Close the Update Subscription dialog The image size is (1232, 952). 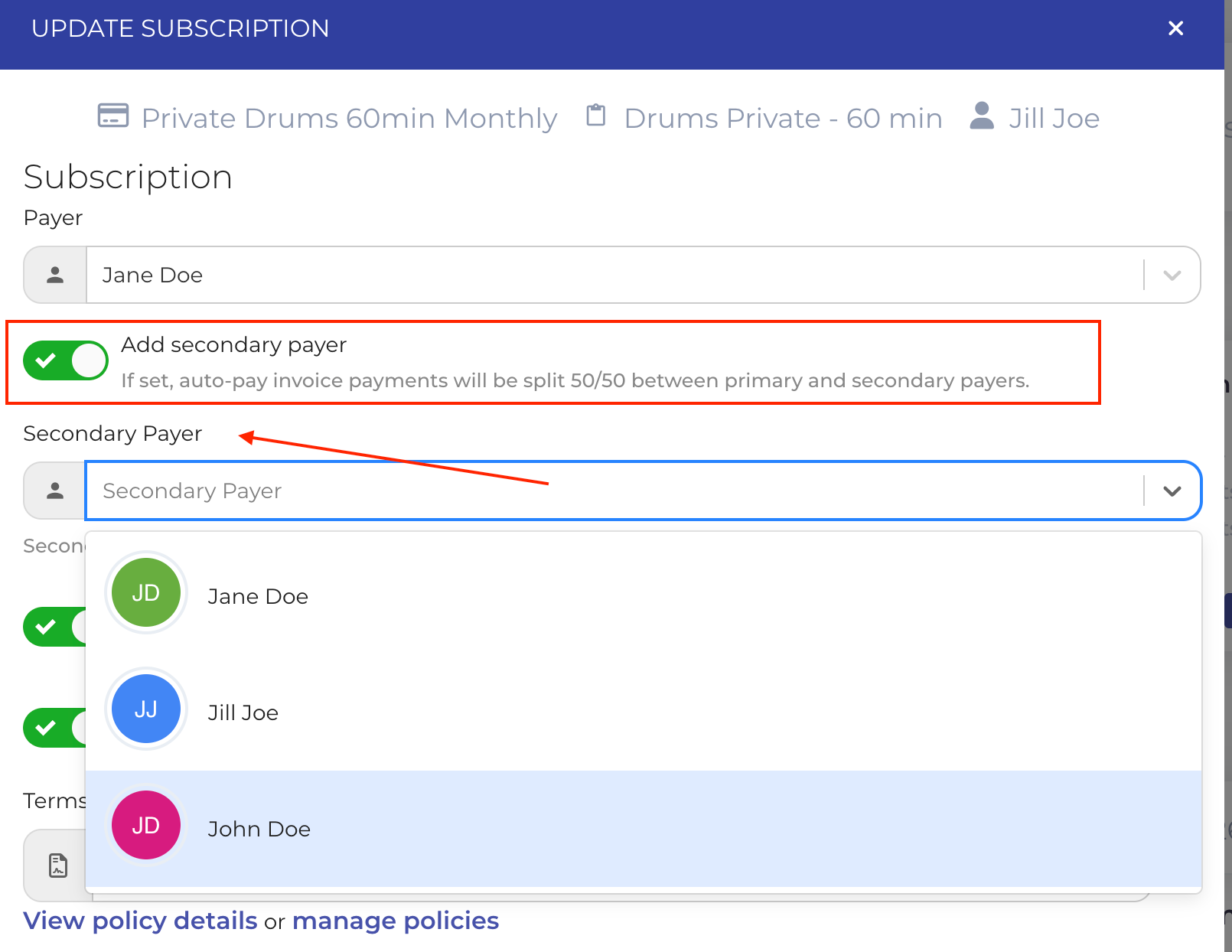pos(1175,28)
